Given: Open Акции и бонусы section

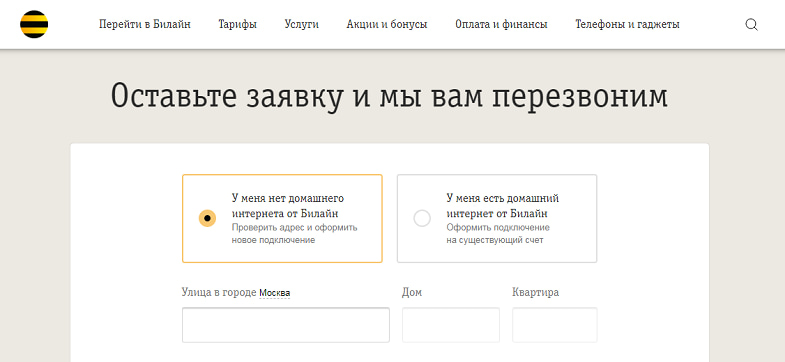Looking at the screenshot, I should (387, 24).
